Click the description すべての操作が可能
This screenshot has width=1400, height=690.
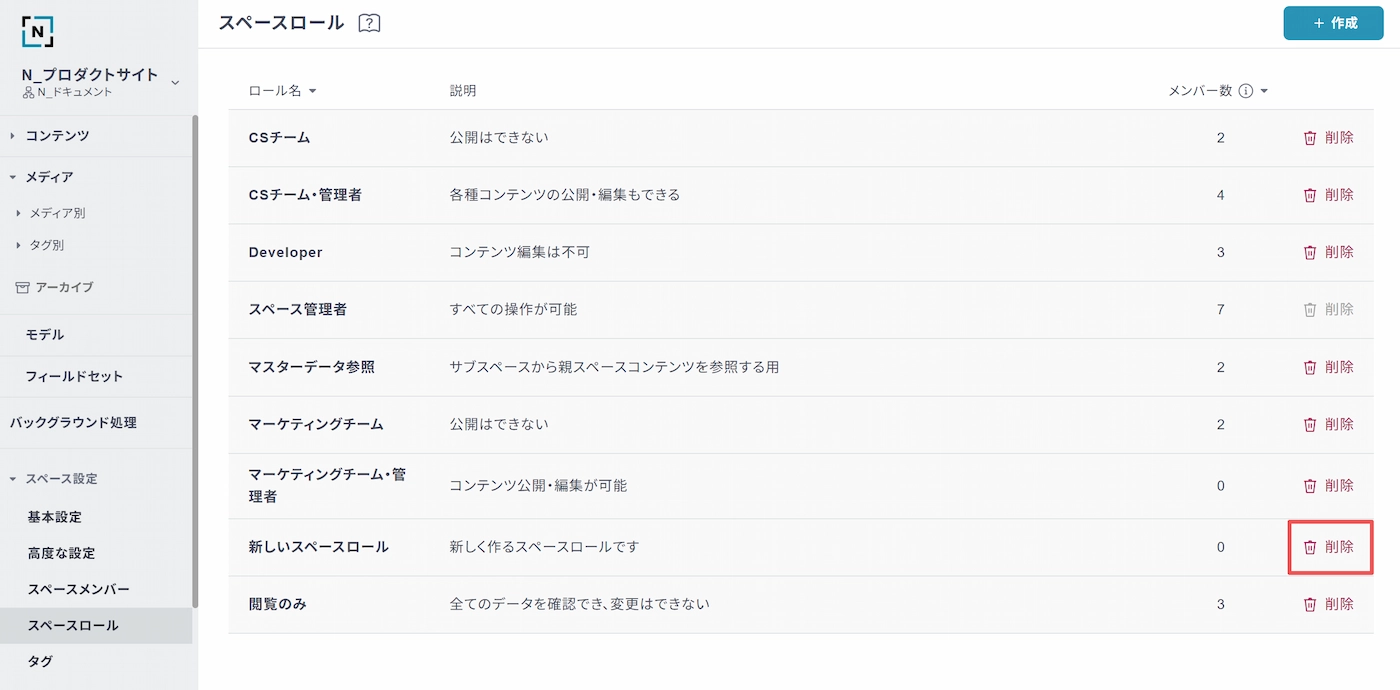coord(513,310)
